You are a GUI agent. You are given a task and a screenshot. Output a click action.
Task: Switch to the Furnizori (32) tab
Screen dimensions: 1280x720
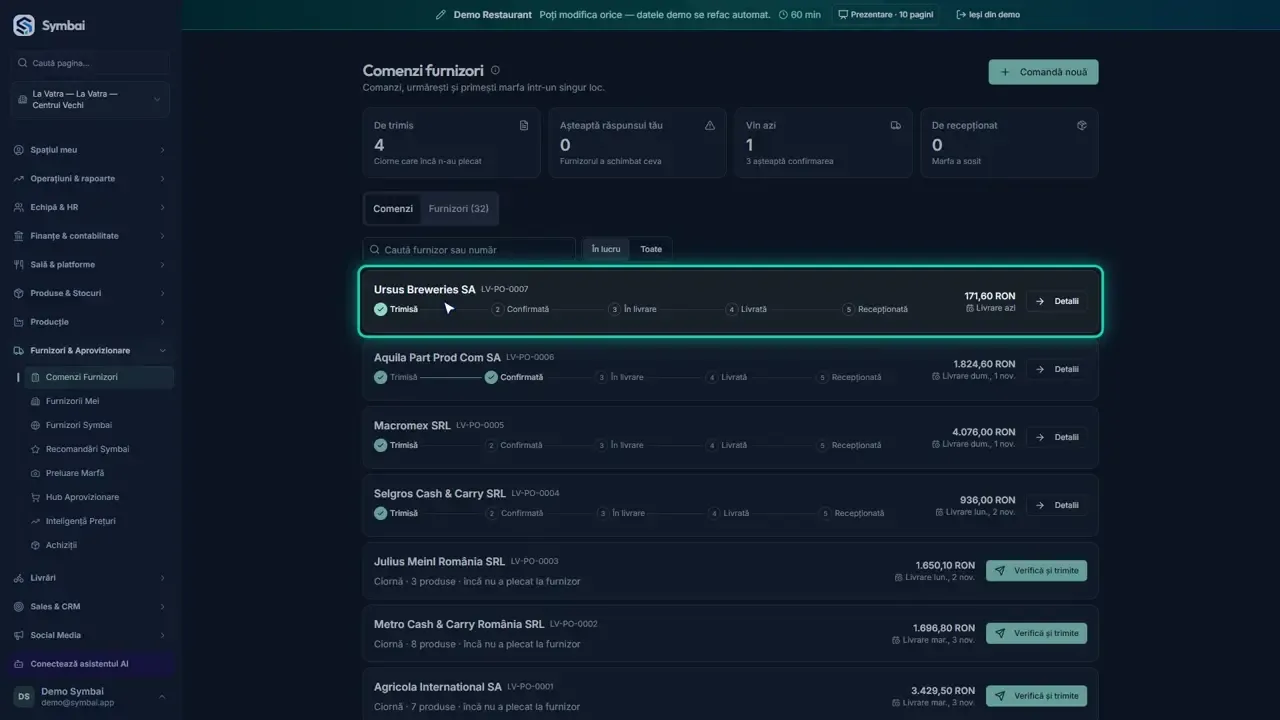click(459, 209)
